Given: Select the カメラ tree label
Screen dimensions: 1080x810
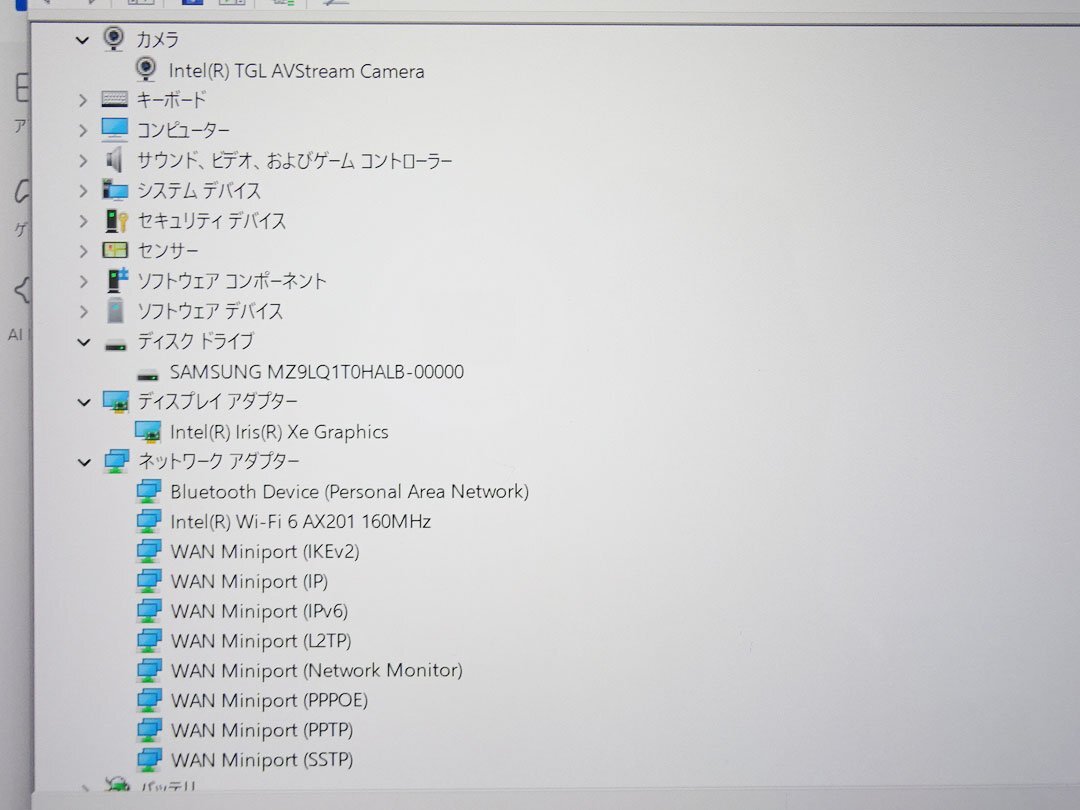Looking at the screenshot, I should (157, 40).
